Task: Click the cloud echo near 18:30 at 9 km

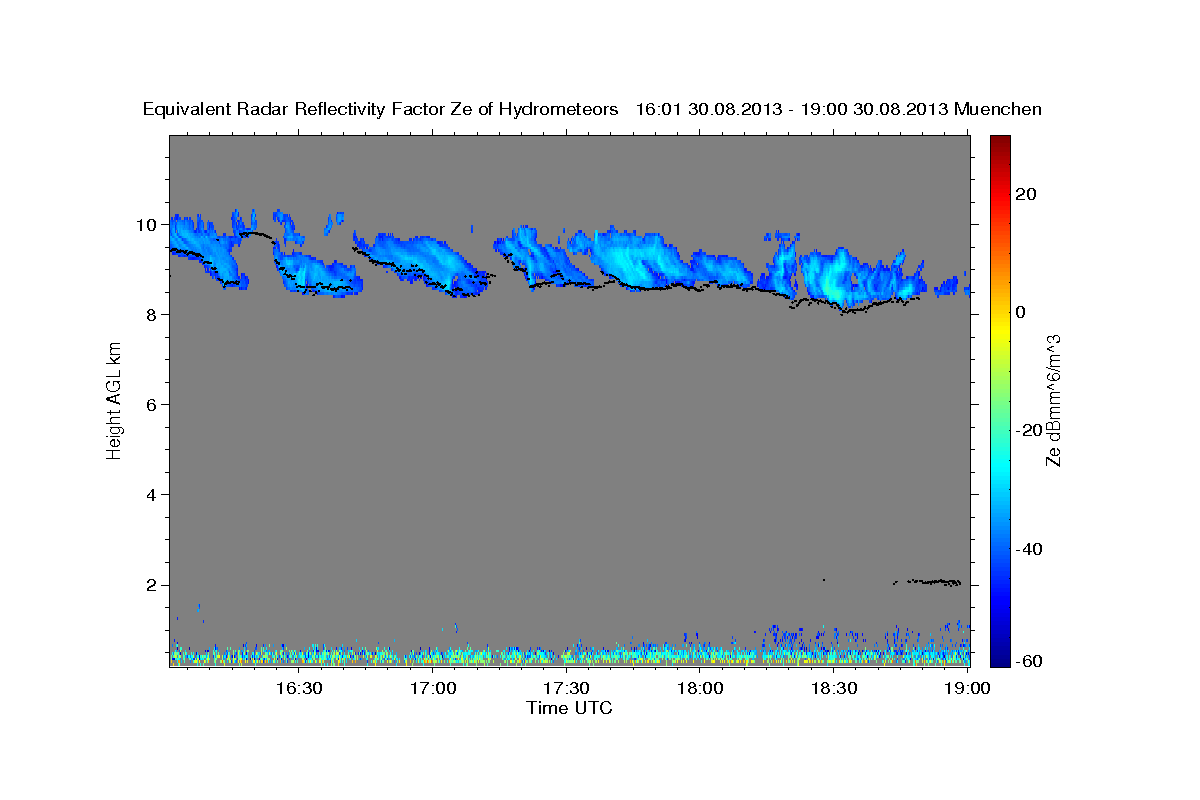Action: [x=835, y=275]
